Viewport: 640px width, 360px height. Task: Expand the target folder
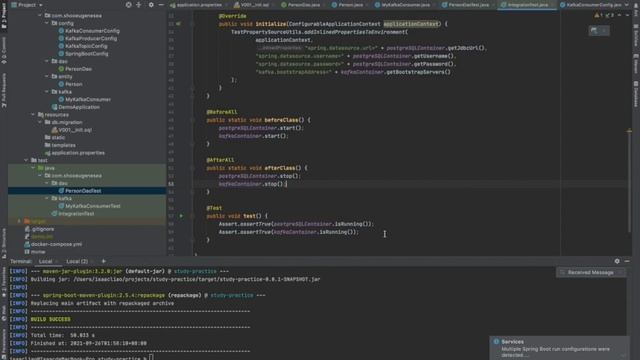(19, 221)
